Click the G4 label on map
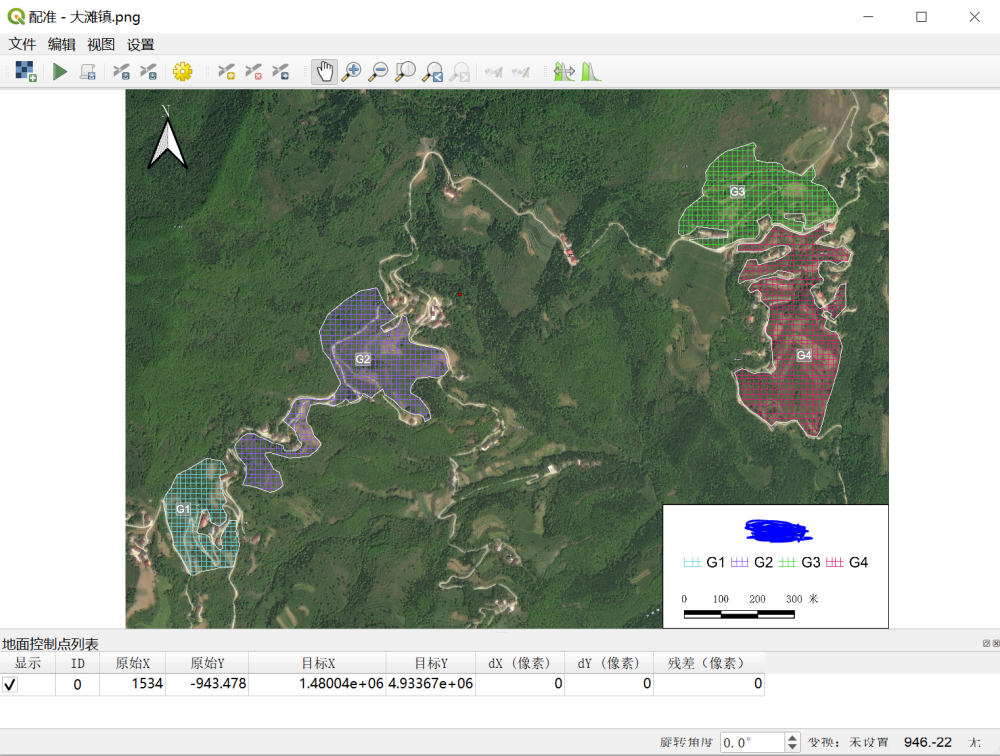 tap(804, 355)
